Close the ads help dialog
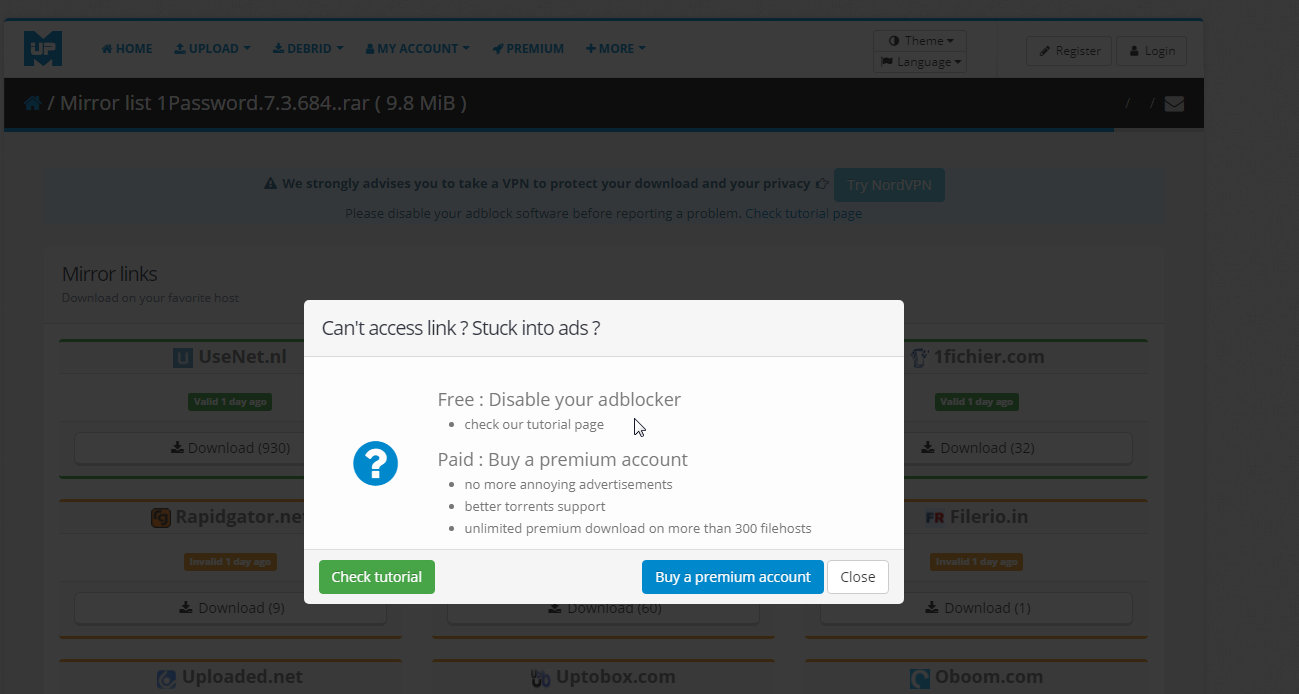This screenshot has width=1299, height=694. (x=858, y=577)
